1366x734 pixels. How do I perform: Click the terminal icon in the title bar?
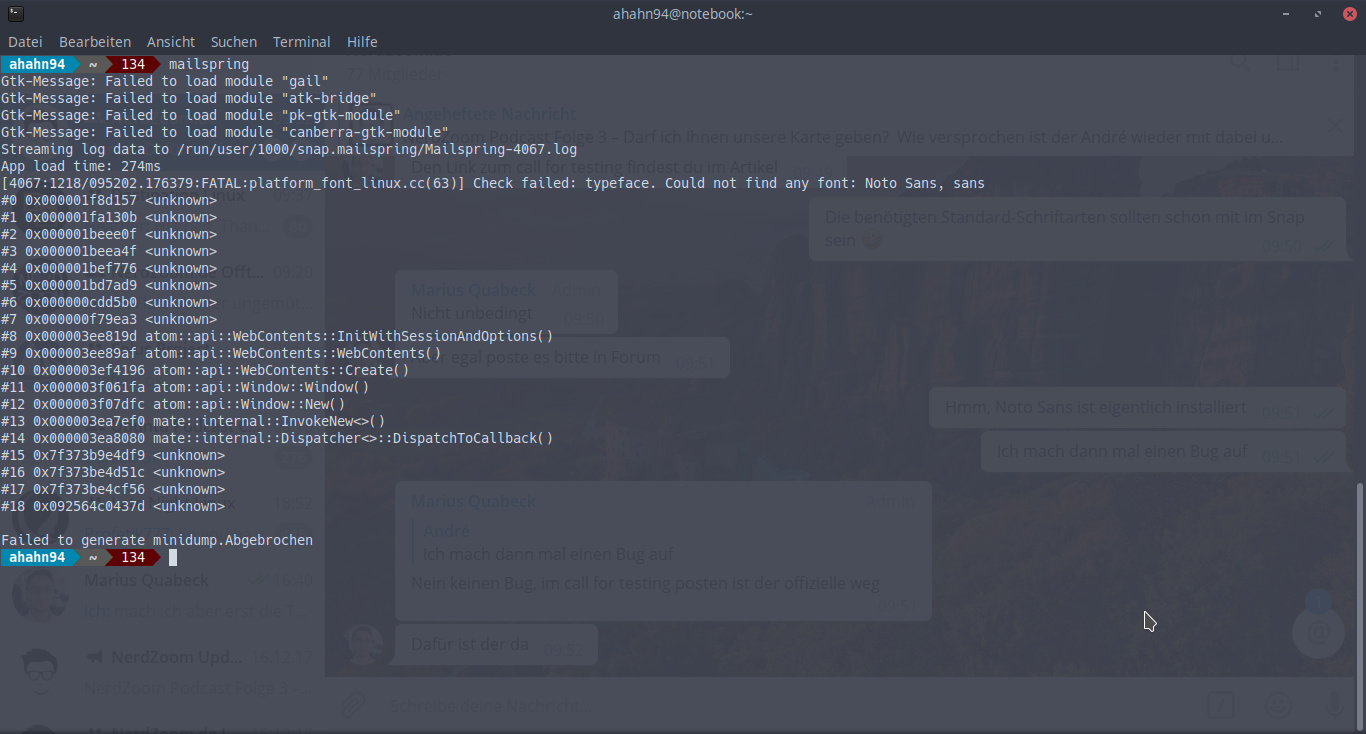(x=14, y=13)
